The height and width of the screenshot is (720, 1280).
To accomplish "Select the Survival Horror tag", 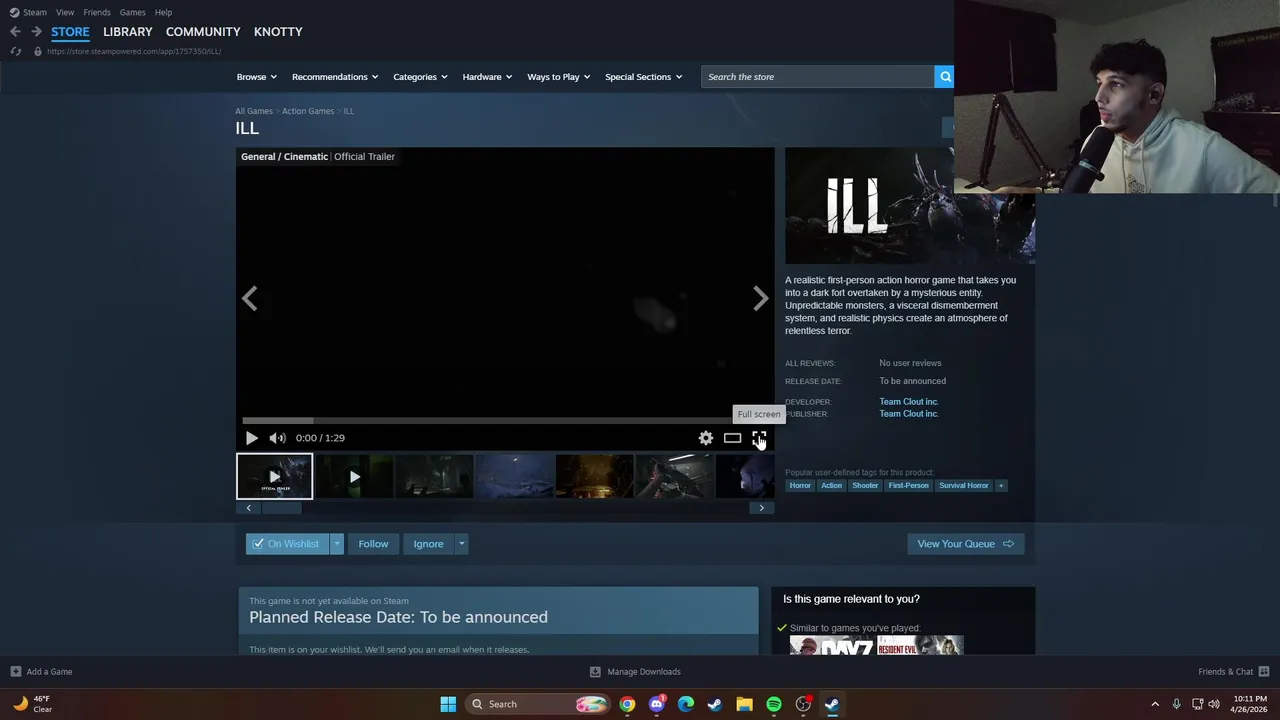I will pyautogui.click(x=964, y=486).
